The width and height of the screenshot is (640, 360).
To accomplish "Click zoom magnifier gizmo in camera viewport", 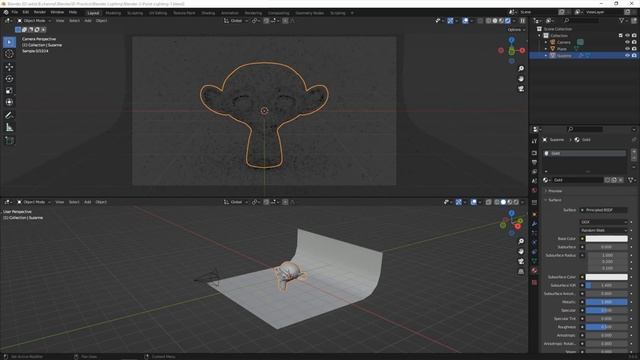I will pyautogui.click(x=521, y=69).
